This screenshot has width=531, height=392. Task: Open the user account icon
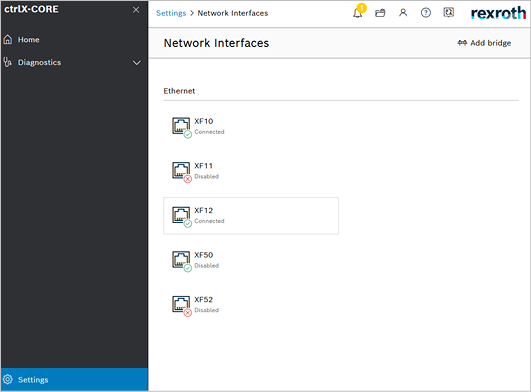pos(403,13)
